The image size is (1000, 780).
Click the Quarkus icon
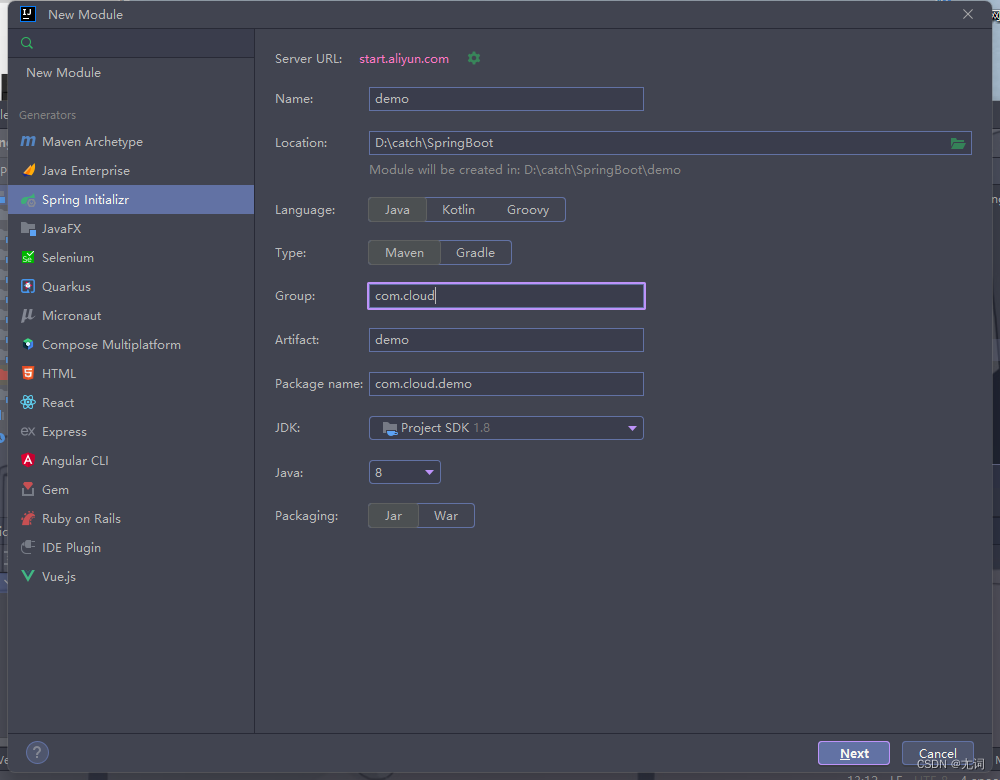point(28,286)
